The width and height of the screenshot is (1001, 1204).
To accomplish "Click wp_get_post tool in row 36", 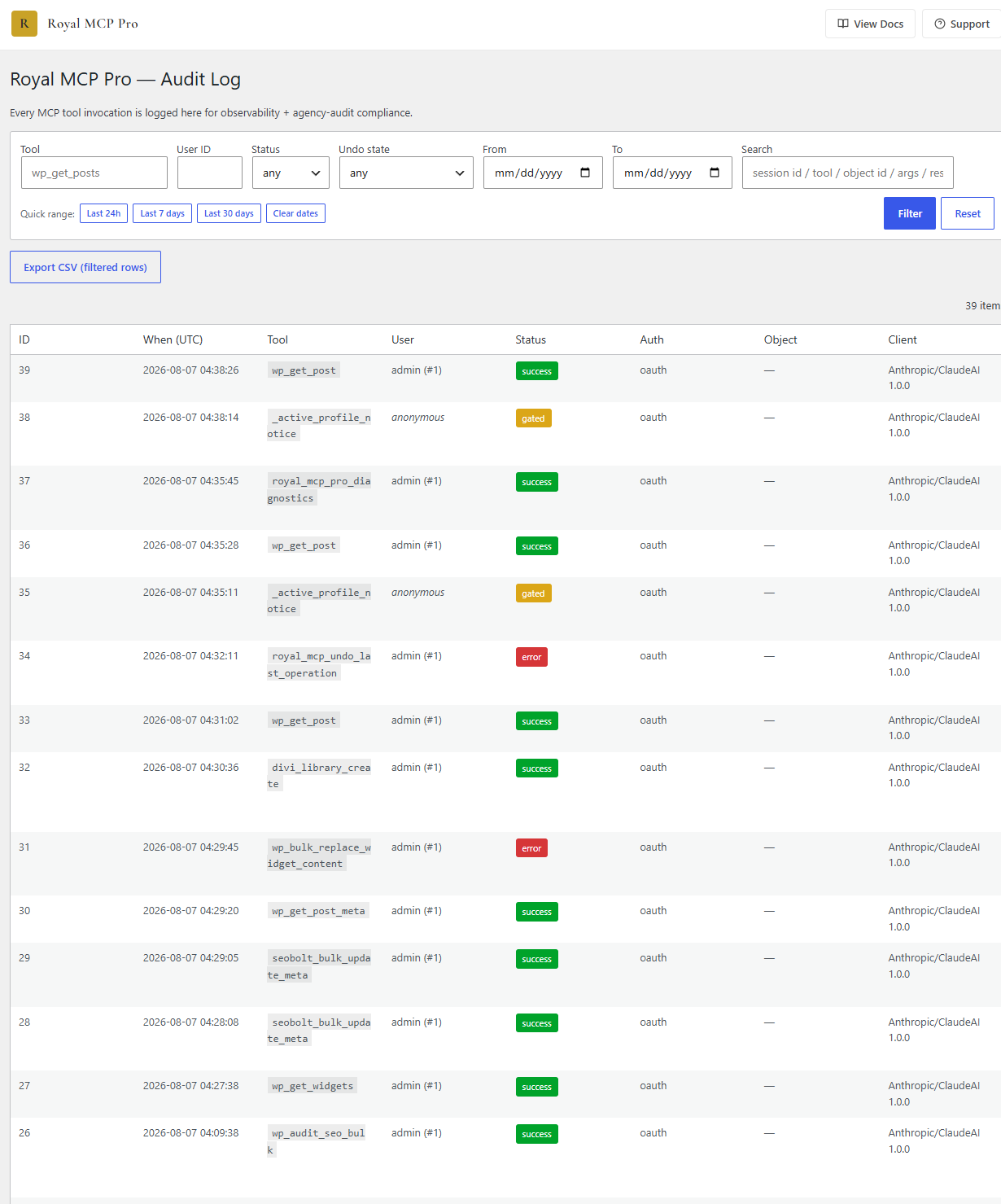I will (x=304, y=545).
